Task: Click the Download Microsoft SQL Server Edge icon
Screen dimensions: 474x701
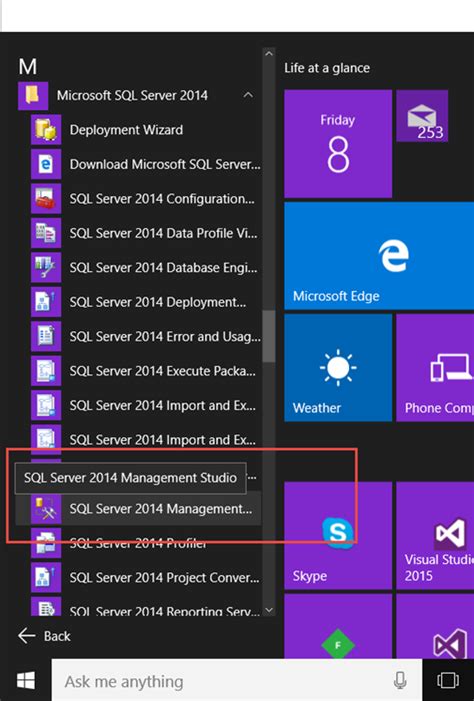Action: [x=46, y=164]
